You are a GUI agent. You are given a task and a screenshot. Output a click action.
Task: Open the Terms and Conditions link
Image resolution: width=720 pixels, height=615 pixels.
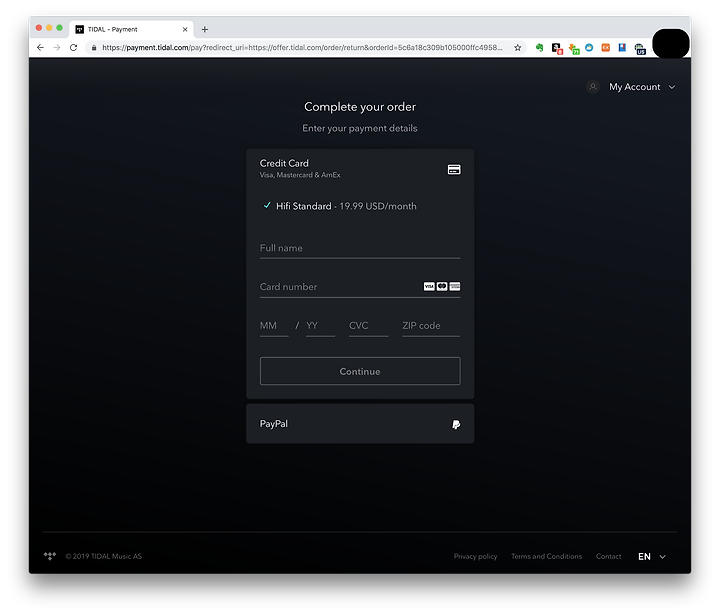[x=546, y=556]
